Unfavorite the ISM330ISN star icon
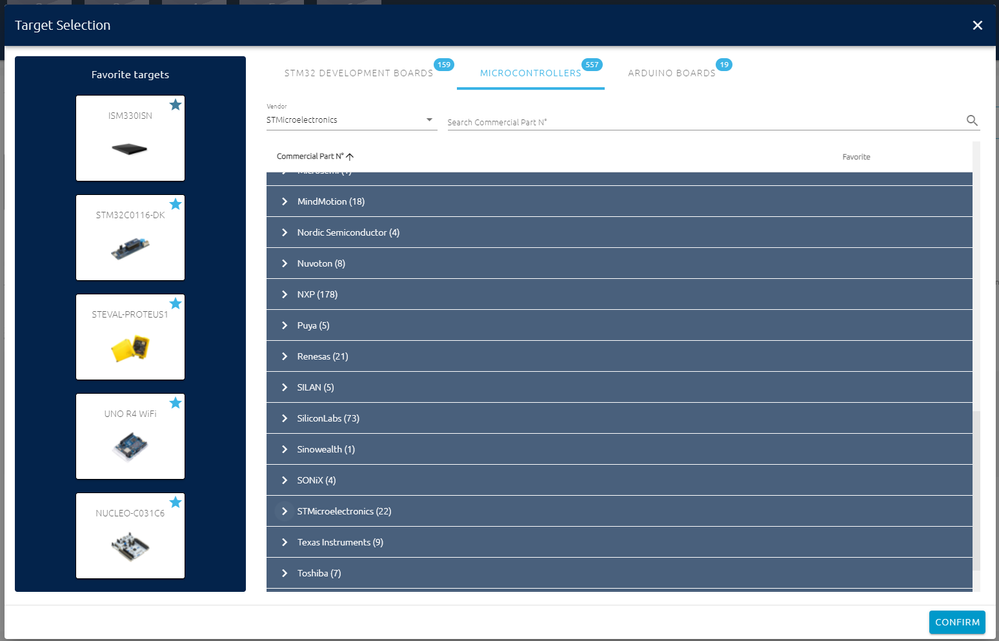999x641 pixels. pyautogui.click(x=175, y=104)
